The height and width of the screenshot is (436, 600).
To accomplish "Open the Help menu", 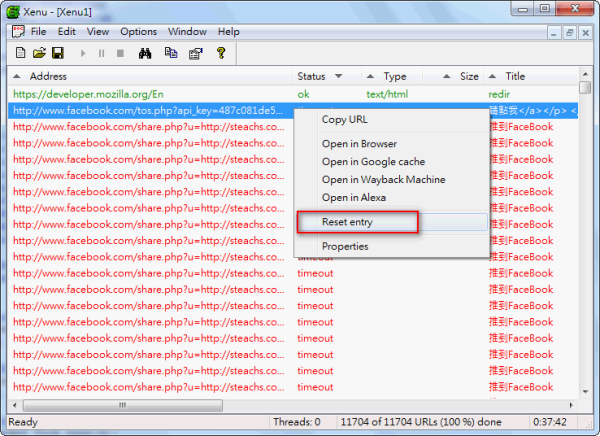I will (x=228, y=31).
